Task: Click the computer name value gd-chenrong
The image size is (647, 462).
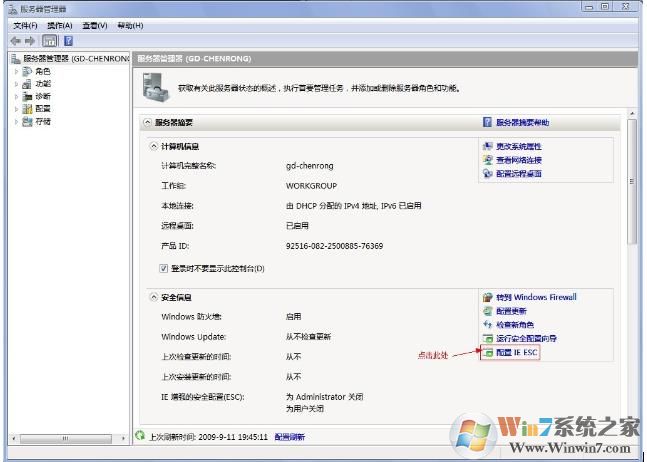Action: 309,166
